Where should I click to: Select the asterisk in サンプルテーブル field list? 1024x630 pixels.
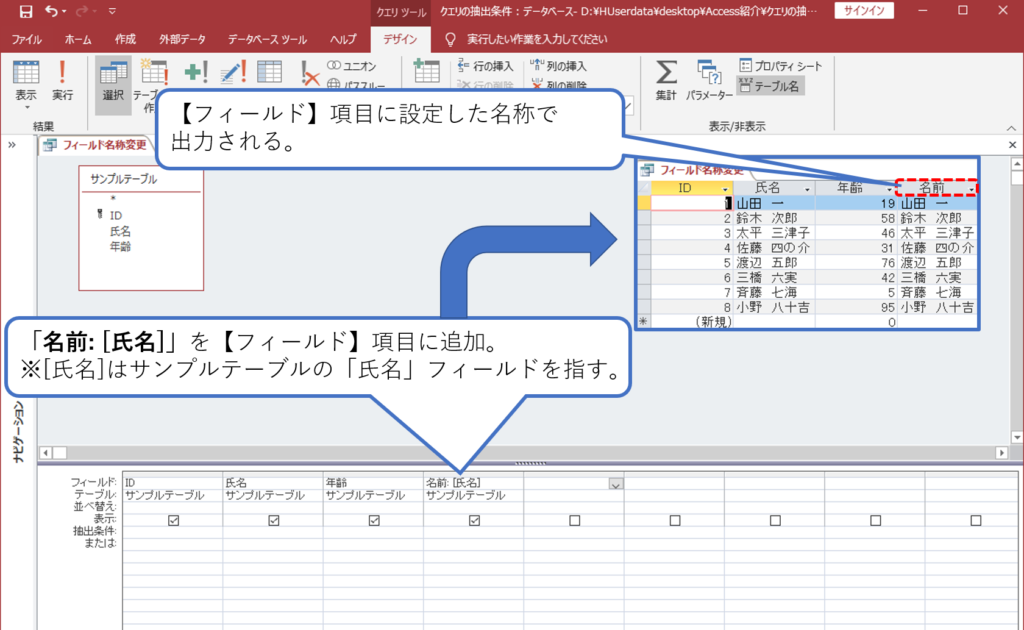(x=113, y=198)
